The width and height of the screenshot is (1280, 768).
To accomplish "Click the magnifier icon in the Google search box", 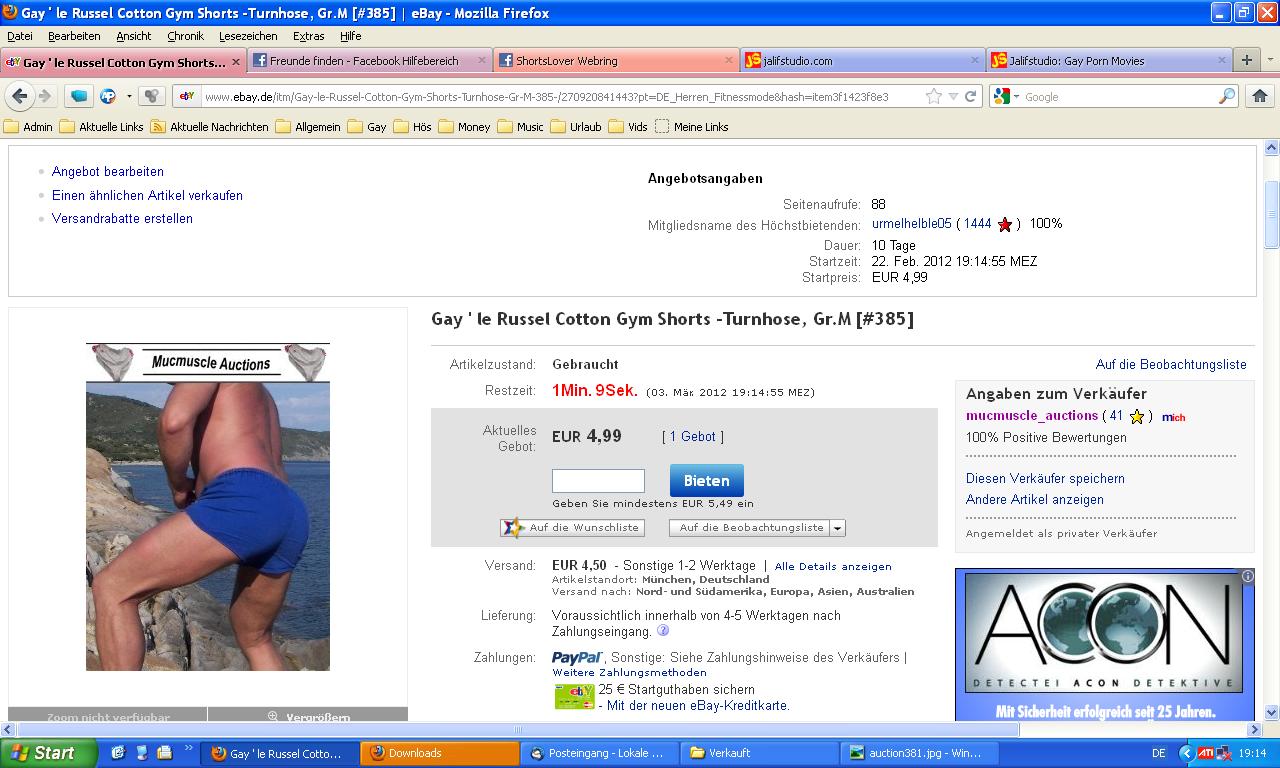I will [1226, 97].
